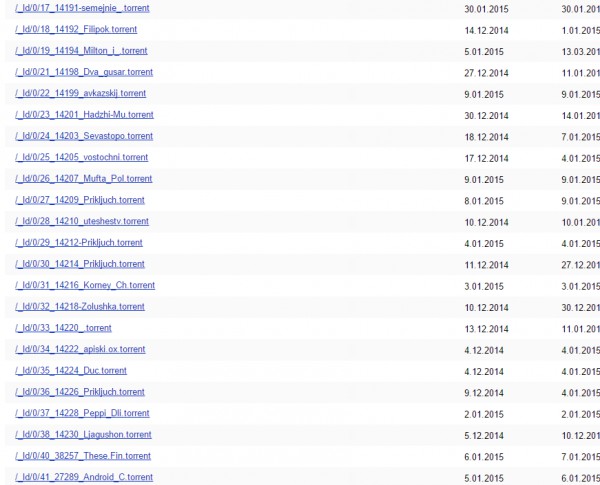Viewport: 600px width, 485px height.
Task: Click the 19_14194_Milton_i_.torrent link
Action: [x=81, y=51]
